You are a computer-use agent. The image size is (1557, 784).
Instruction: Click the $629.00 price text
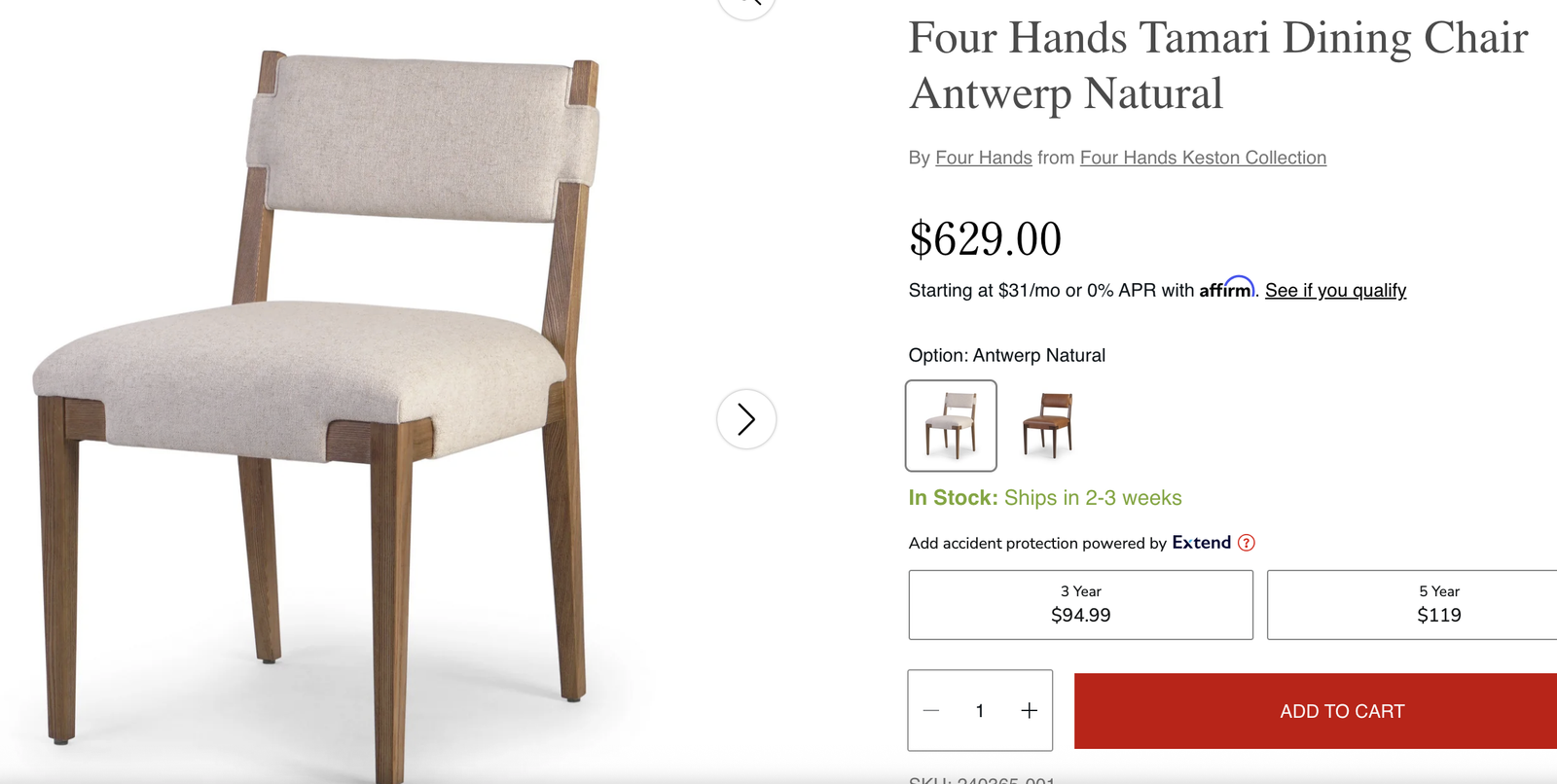click(985, 239)
